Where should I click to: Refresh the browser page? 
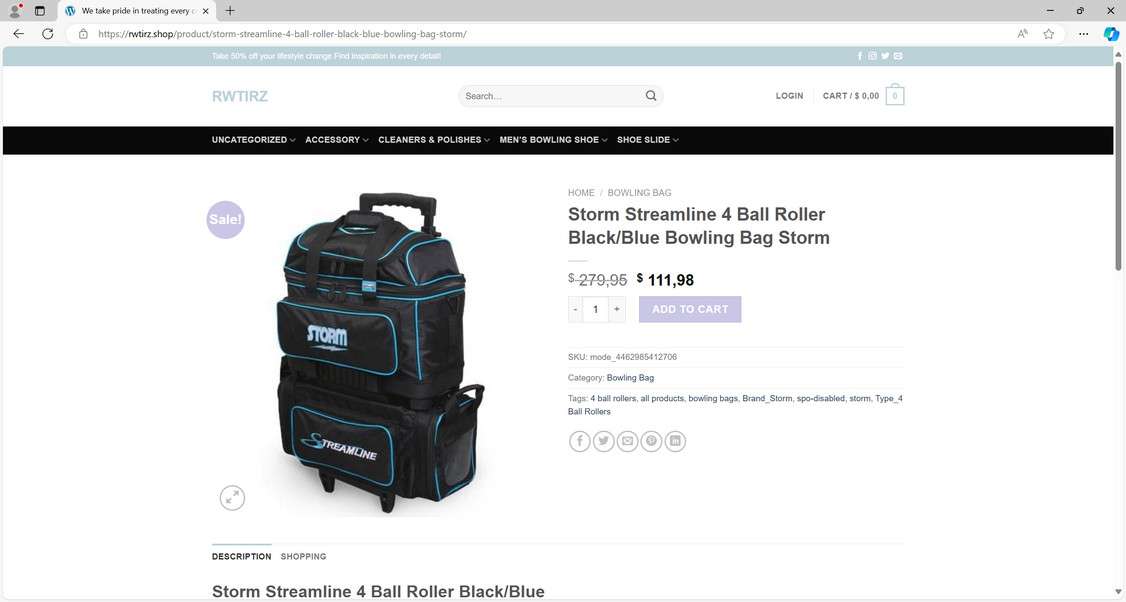(47, 34)
